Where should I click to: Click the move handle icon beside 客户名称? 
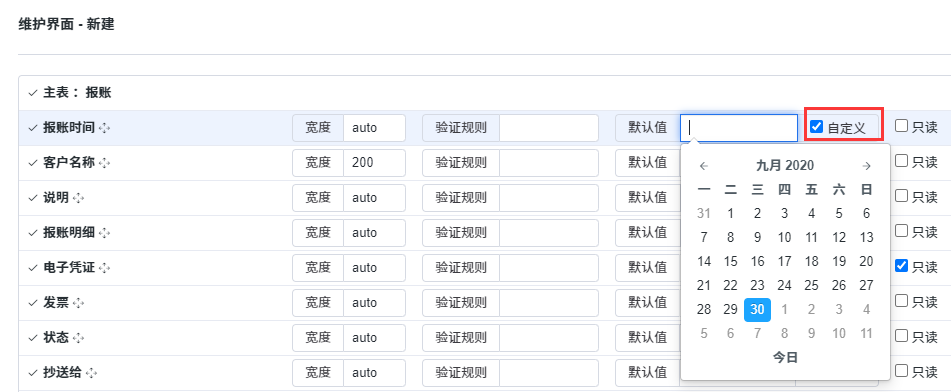105,163
